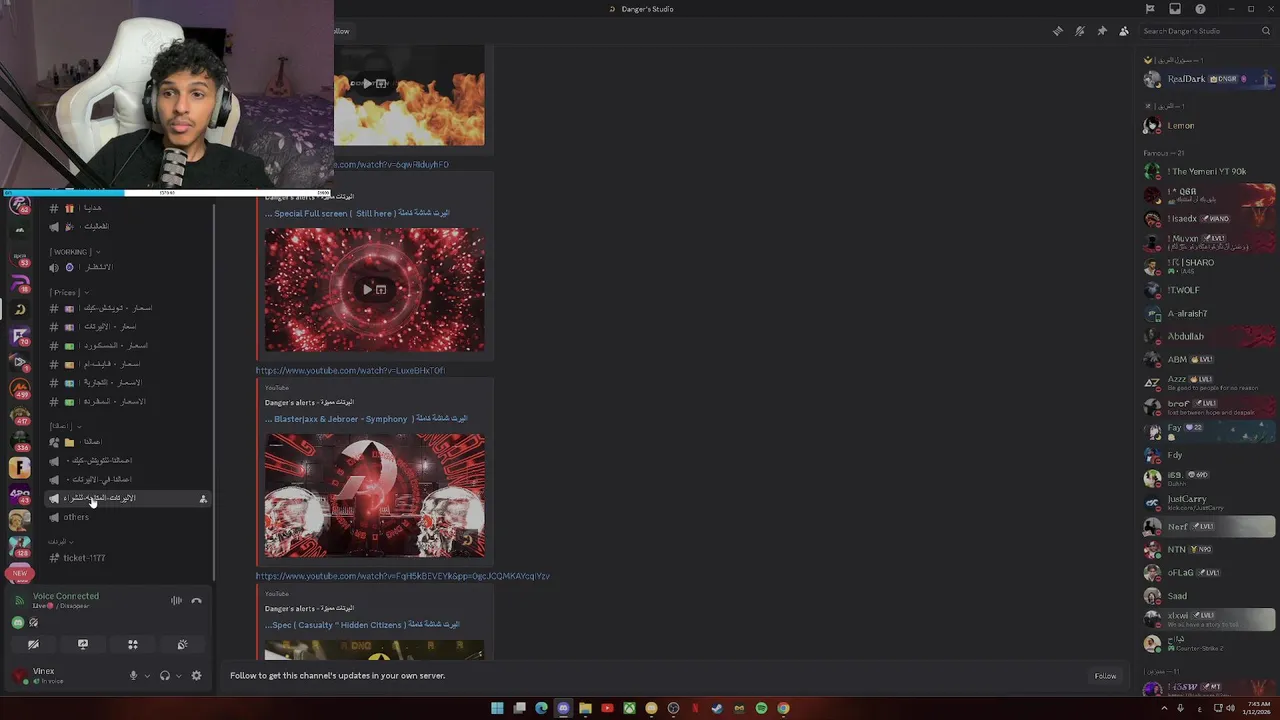Image resolution: width=1280 pixels, height=720 pixels.
Task: Open the soundboard button in voice panel
Action: [x=182, y=645]
